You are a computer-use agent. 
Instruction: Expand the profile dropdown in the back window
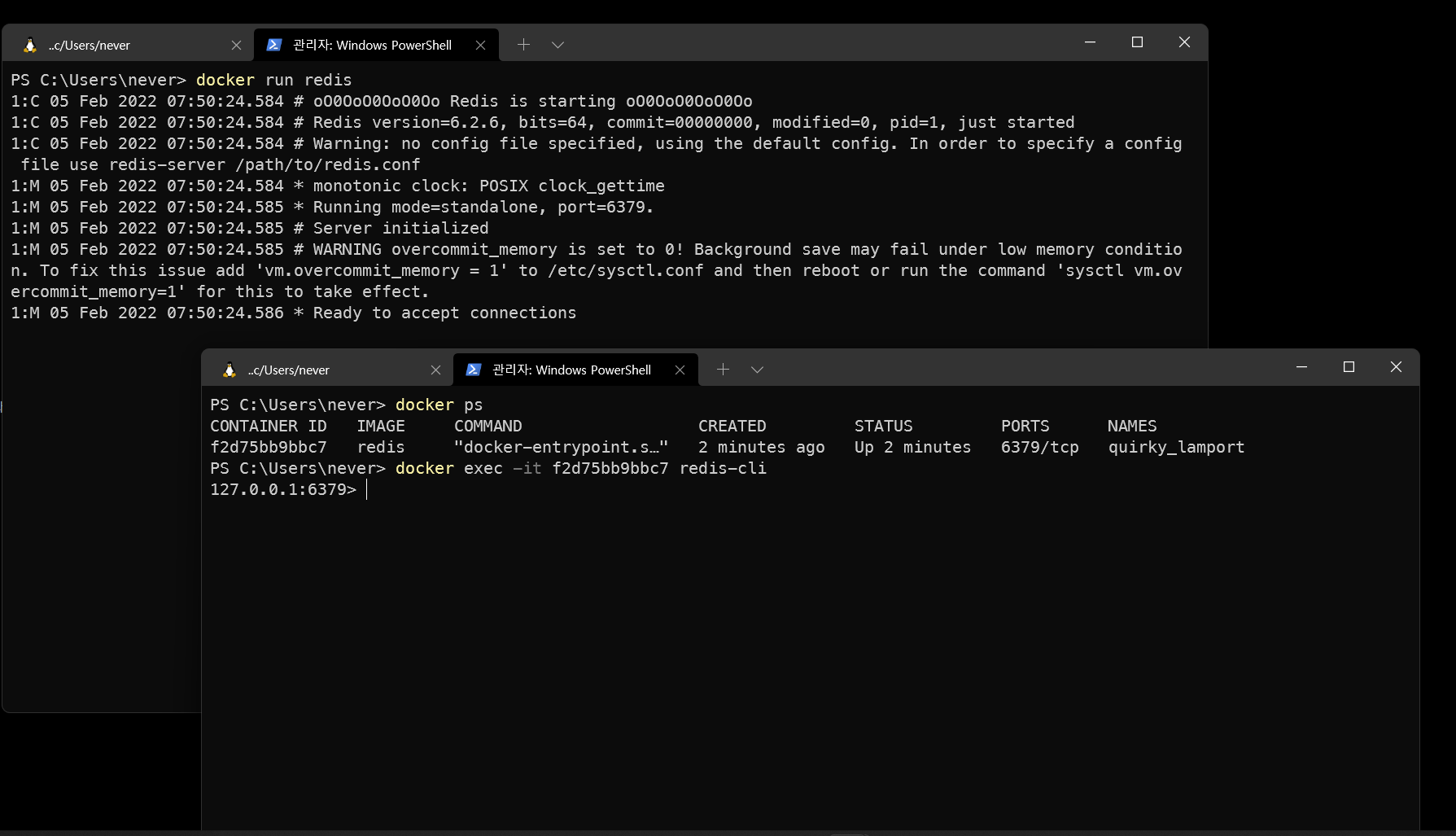pos(557,45)
